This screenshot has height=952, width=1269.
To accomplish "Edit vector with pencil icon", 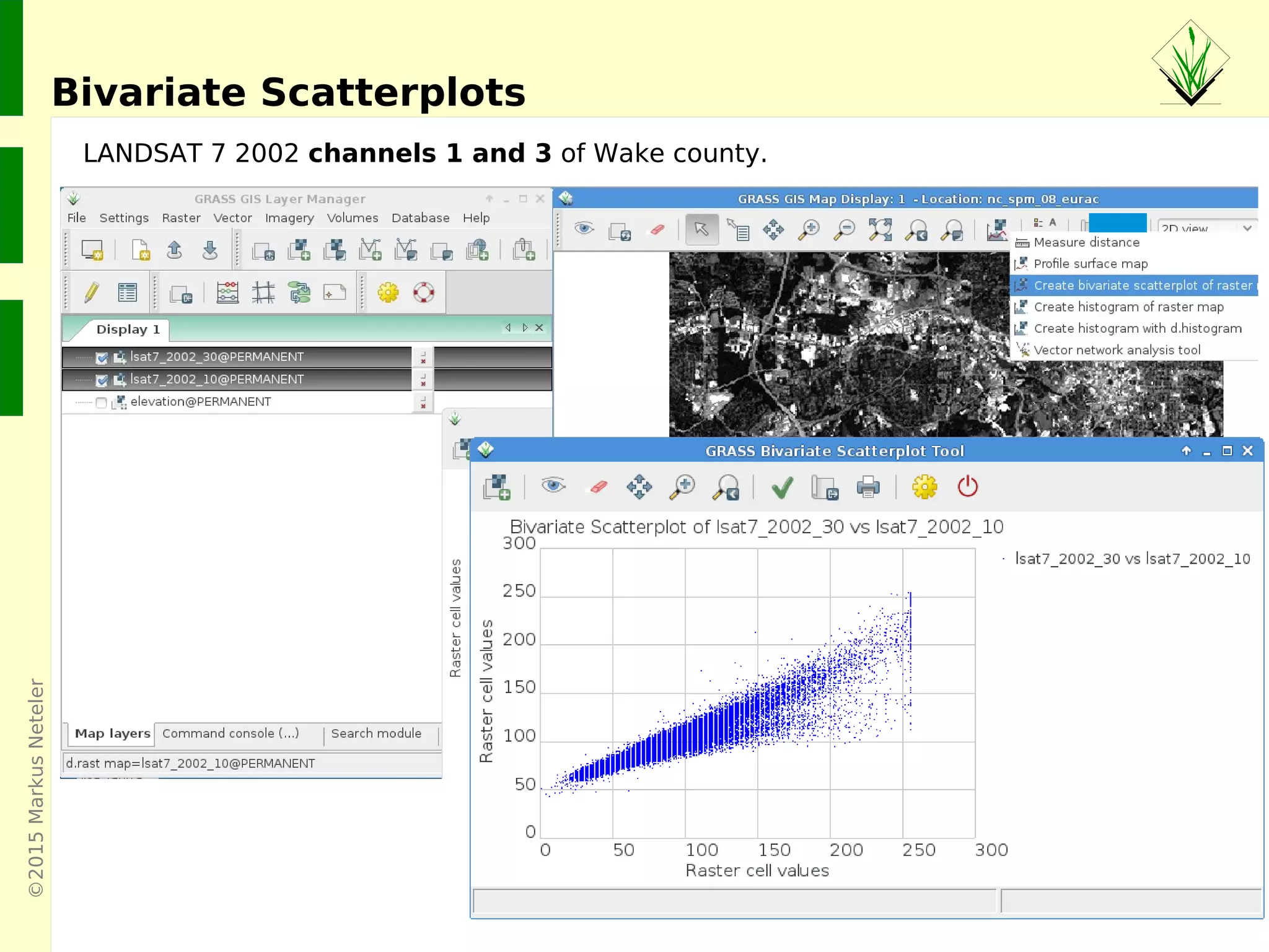I will (92, 292).
